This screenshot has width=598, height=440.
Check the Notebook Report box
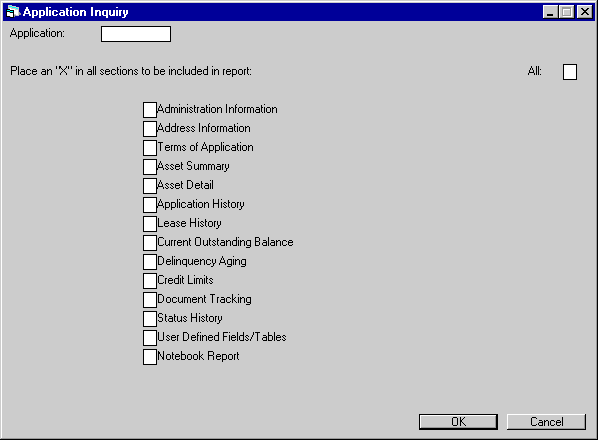(150, 357)
